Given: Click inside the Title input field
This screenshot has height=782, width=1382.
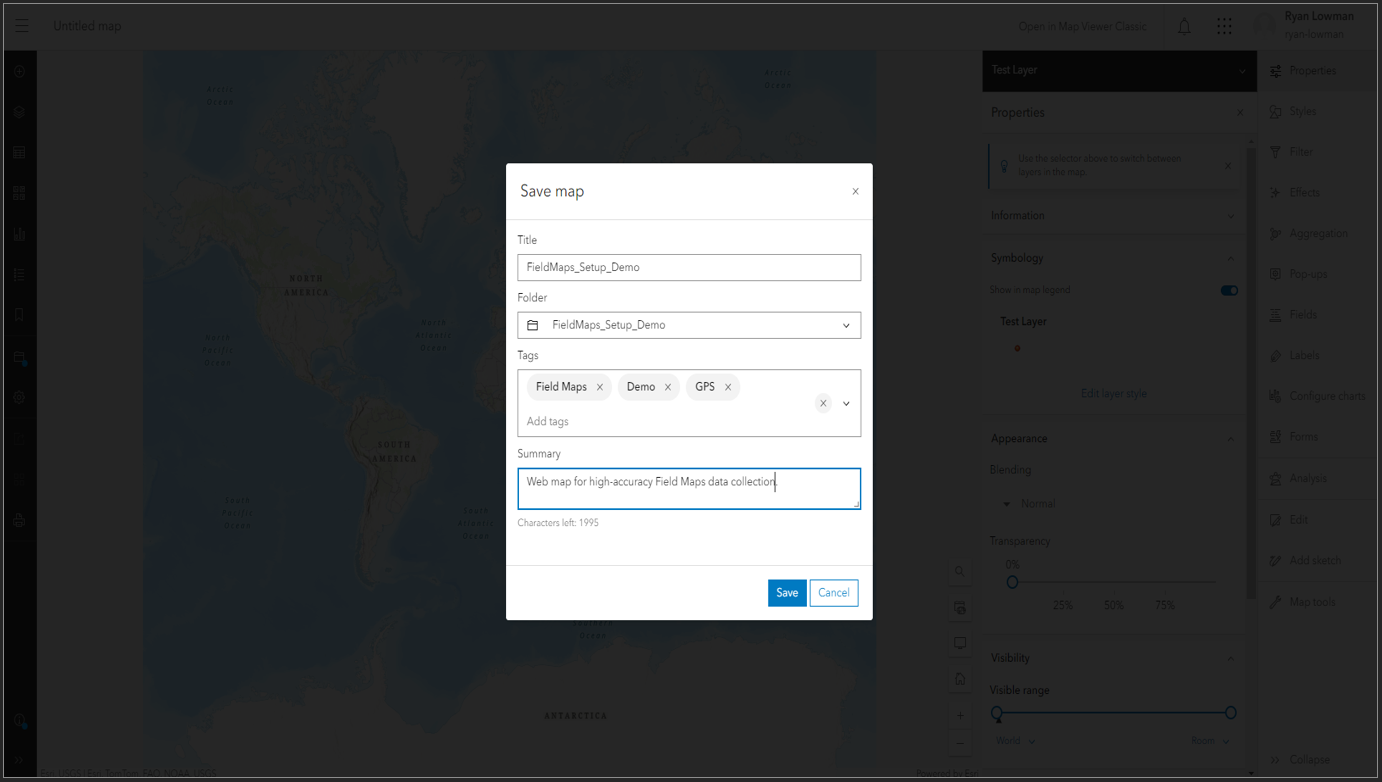Looking at the screenshot, I should point(688,267).
